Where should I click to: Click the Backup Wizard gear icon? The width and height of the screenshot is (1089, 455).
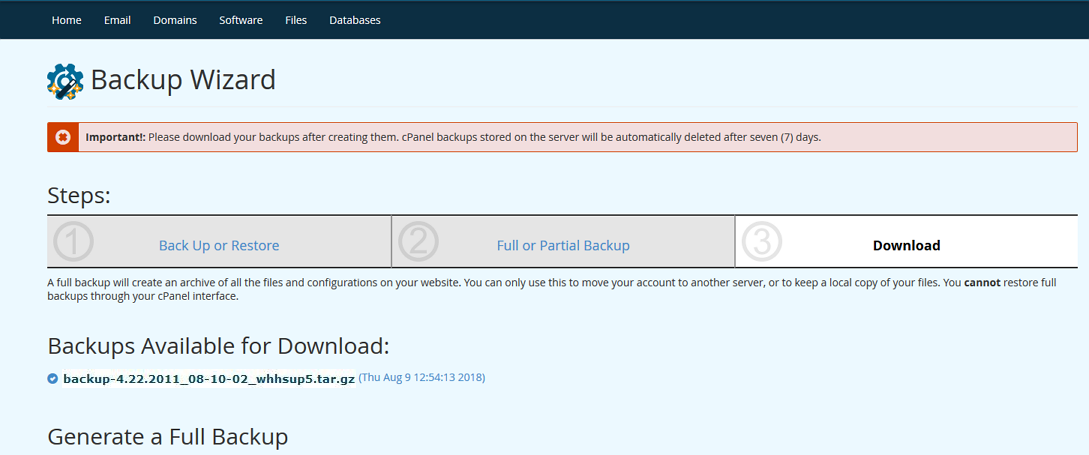[65, 81]
